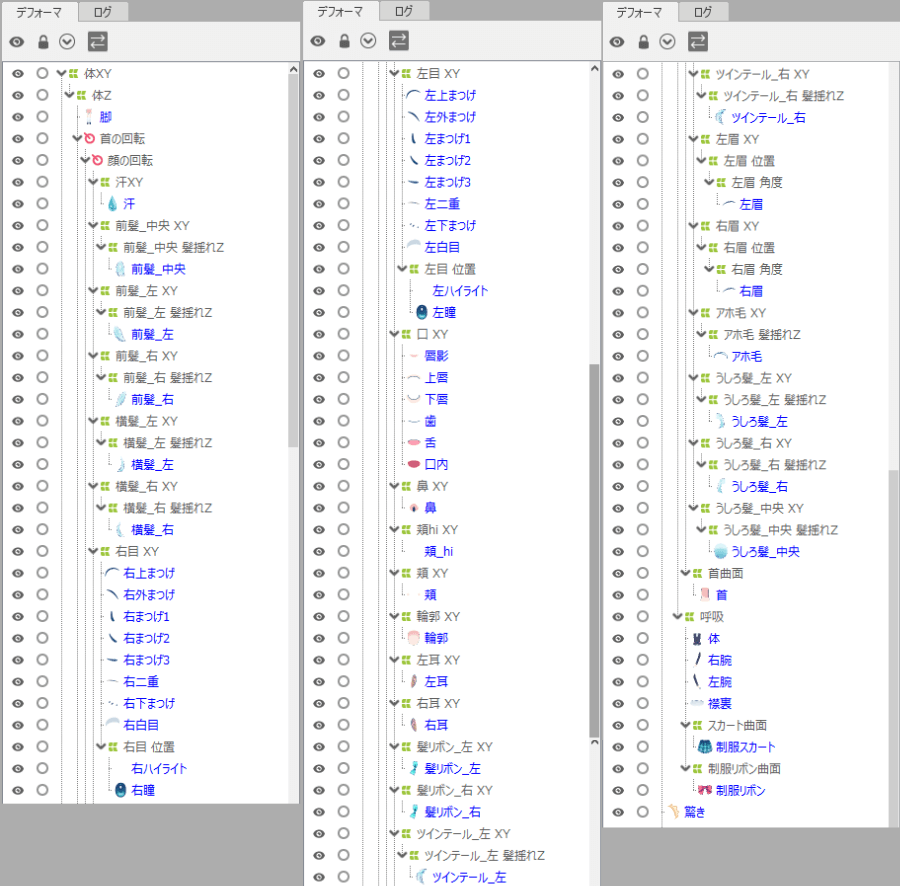Toggle lock circle for 左瞳 row
The height and width of the screenshot is (886, 900).
[x=343, y=312]
